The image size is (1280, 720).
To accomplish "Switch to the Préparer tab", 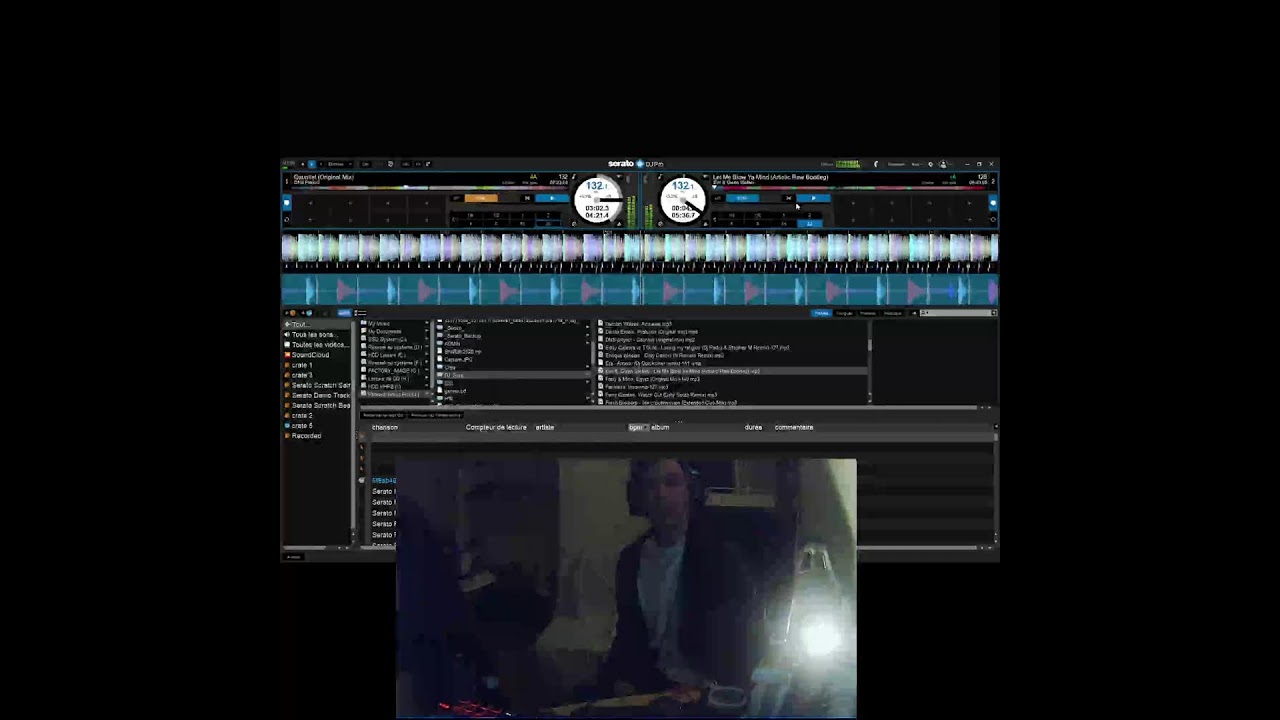I will click(x=868, y=313).
